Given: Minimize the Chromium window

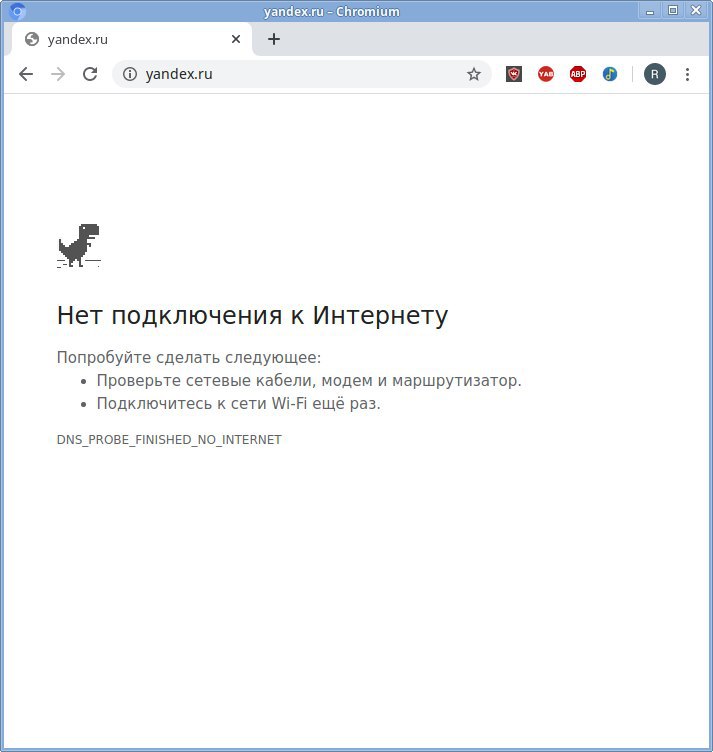Looking at the screenshot, I should (x=650, y=11).
